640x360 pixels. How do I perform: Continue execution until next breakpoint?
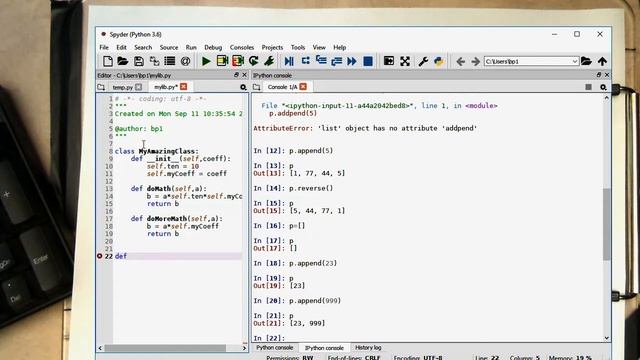(352, 61)
